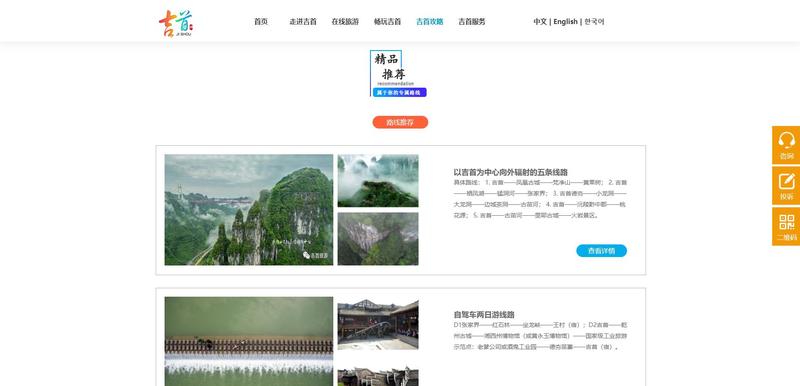Open 吉首服务 navigation item
The height and width of the screenshot is (386, 800).
(x=472, y=21)
